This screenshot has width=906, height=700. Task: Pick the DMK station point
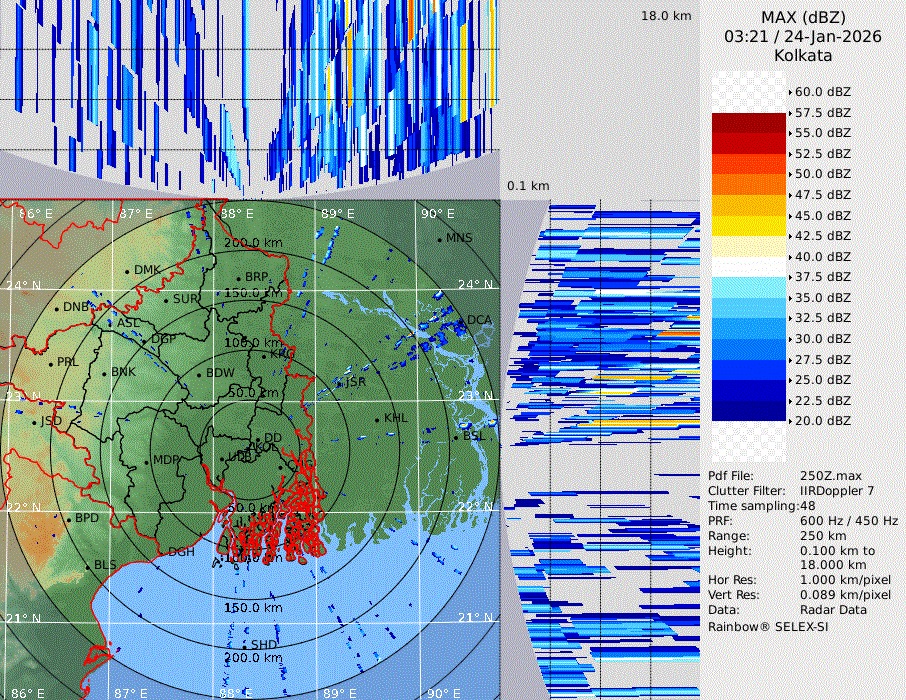pyautogui.click(x=128, y=271)
